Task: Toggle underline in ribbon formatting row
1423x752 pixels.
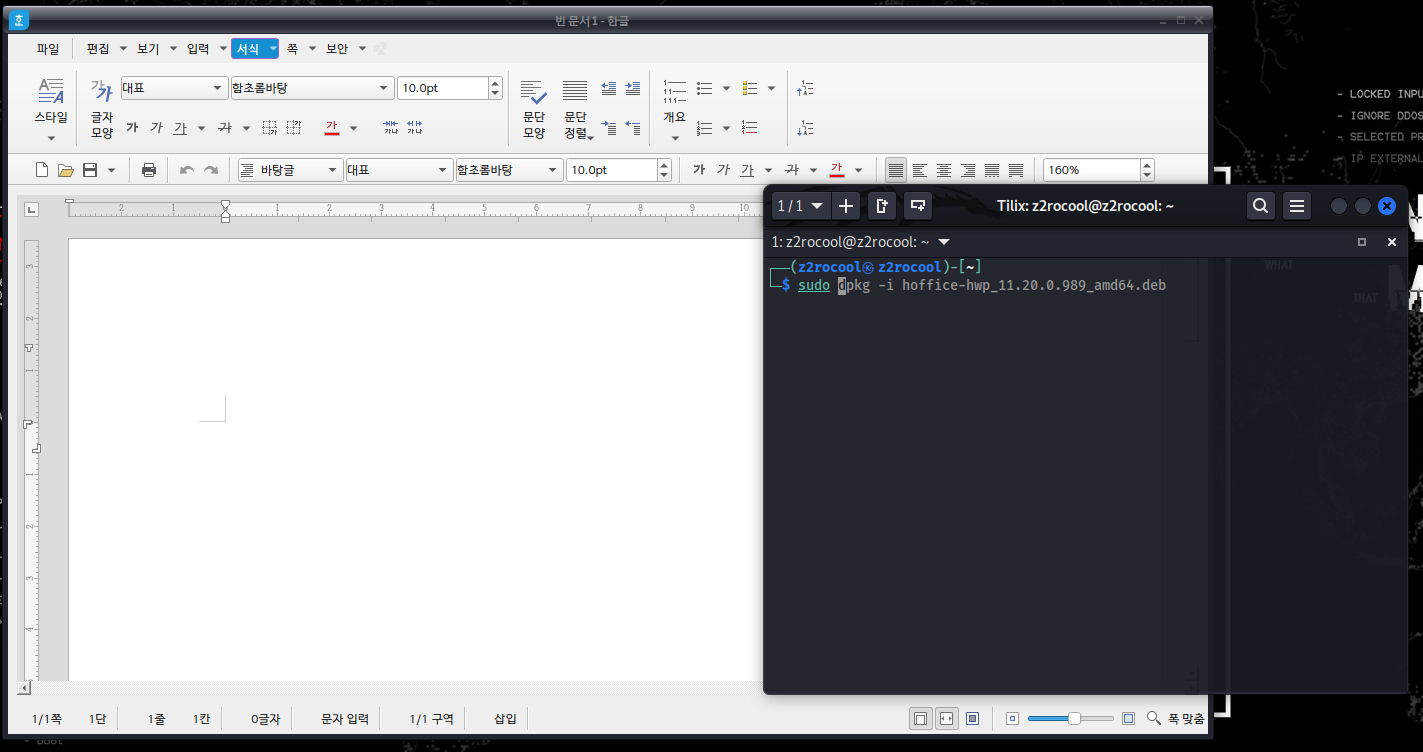Action: pyautogui.click(x=180, y=128)
